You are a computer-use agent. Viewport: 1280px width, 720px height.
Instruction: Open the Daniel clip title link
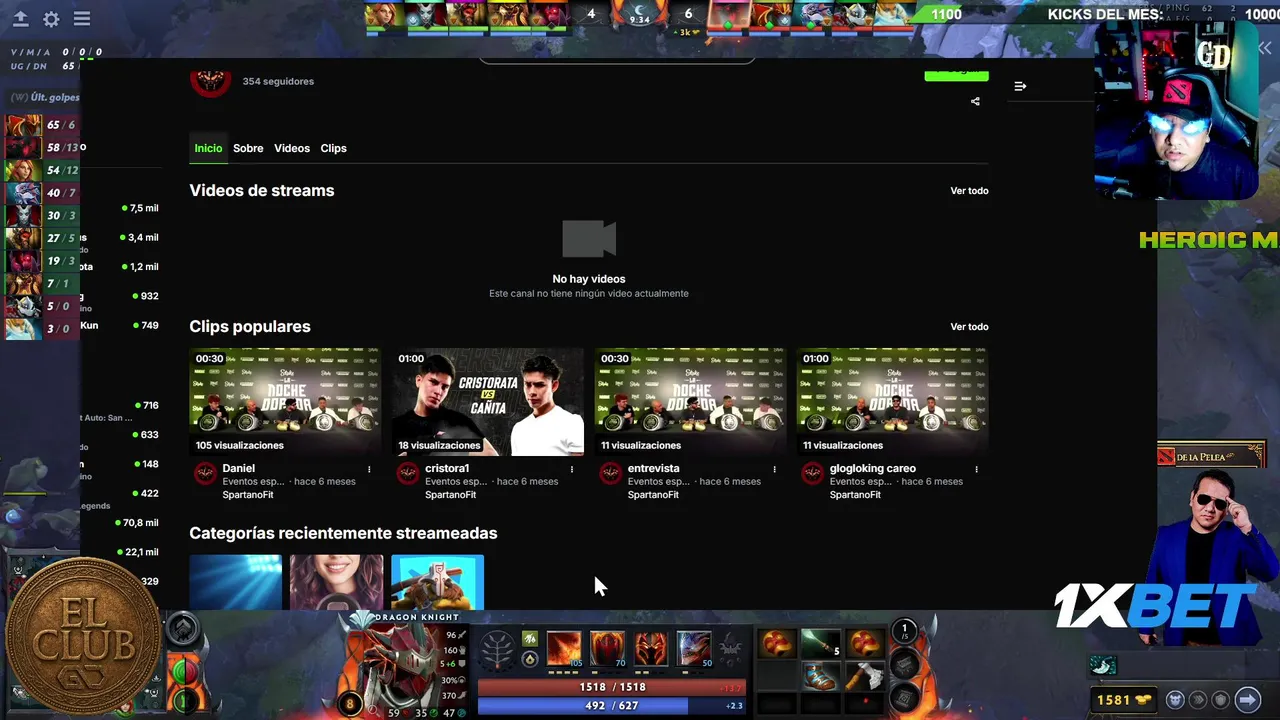(238, 468)
